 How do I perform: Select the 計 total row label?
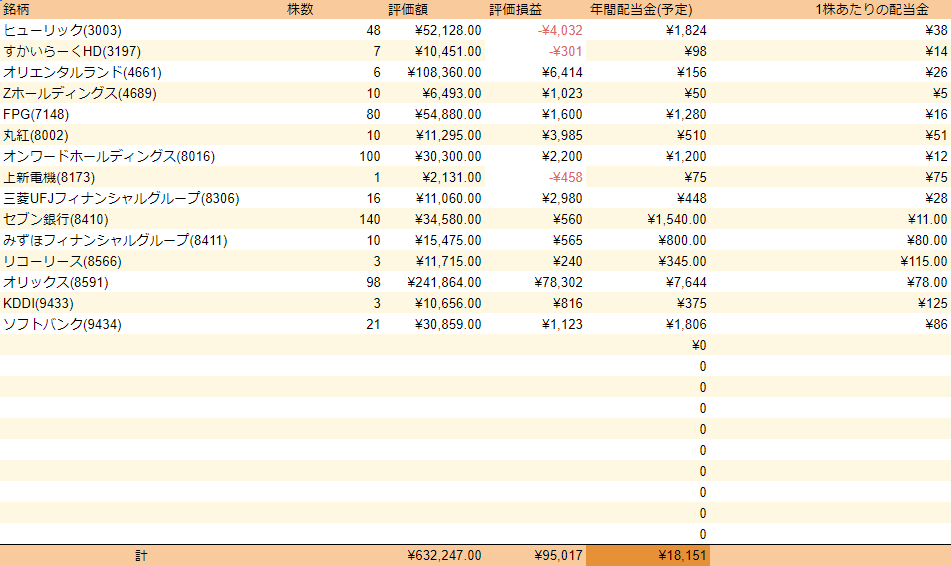141,556
